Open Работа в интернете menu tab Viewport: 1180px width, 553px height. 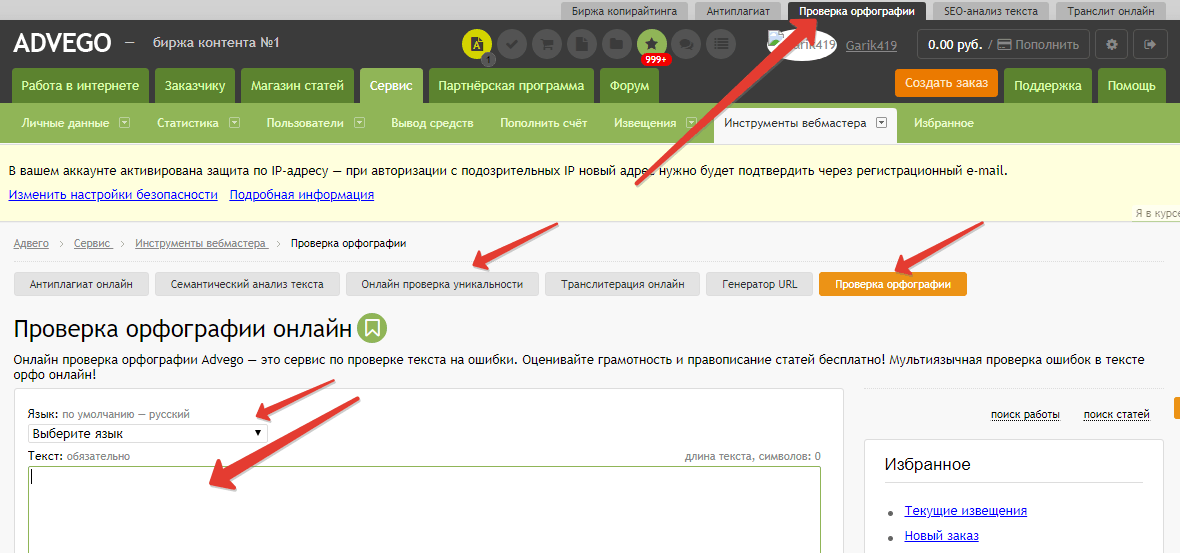81,86
